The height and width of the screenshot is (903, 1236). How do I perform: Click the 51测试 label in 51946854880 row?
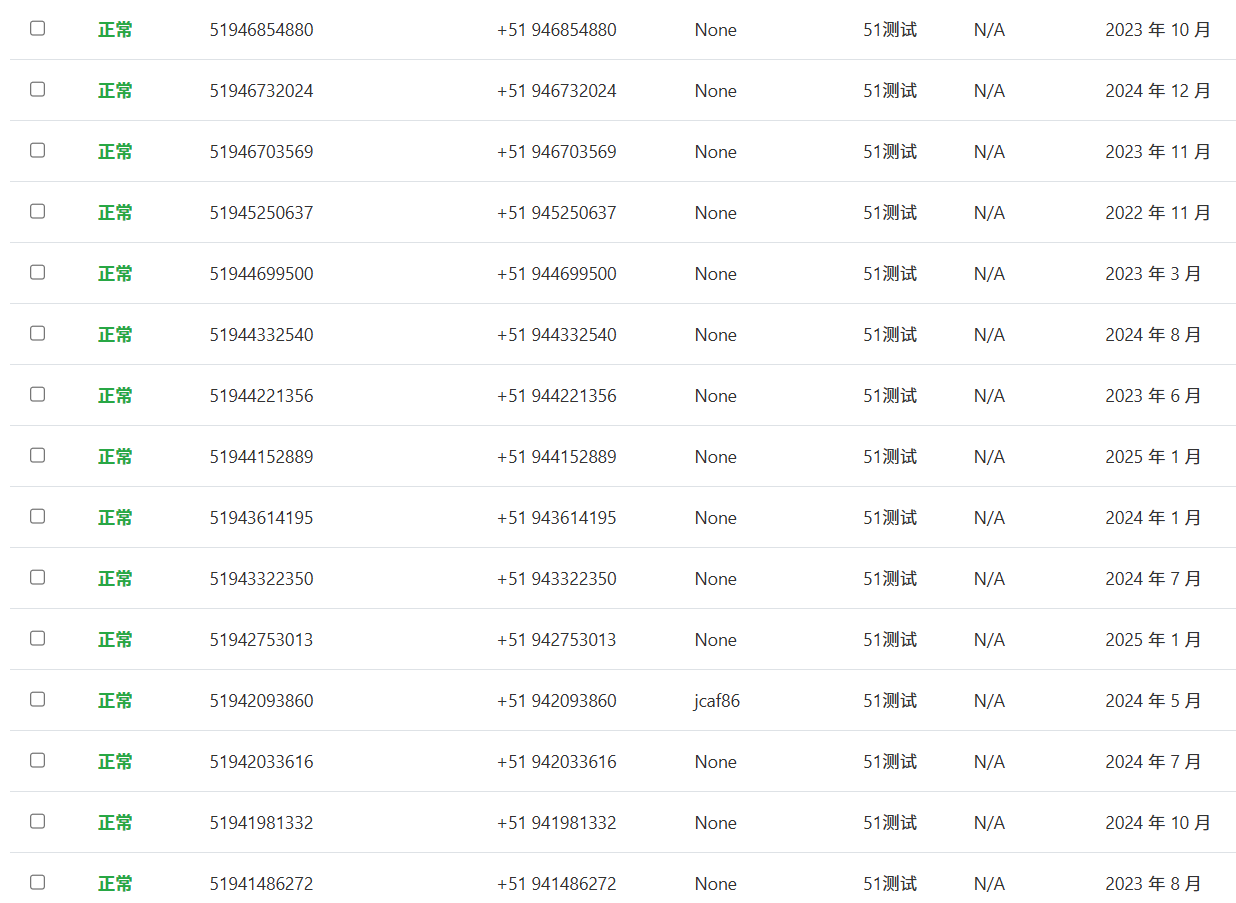(x=889, y=30)
